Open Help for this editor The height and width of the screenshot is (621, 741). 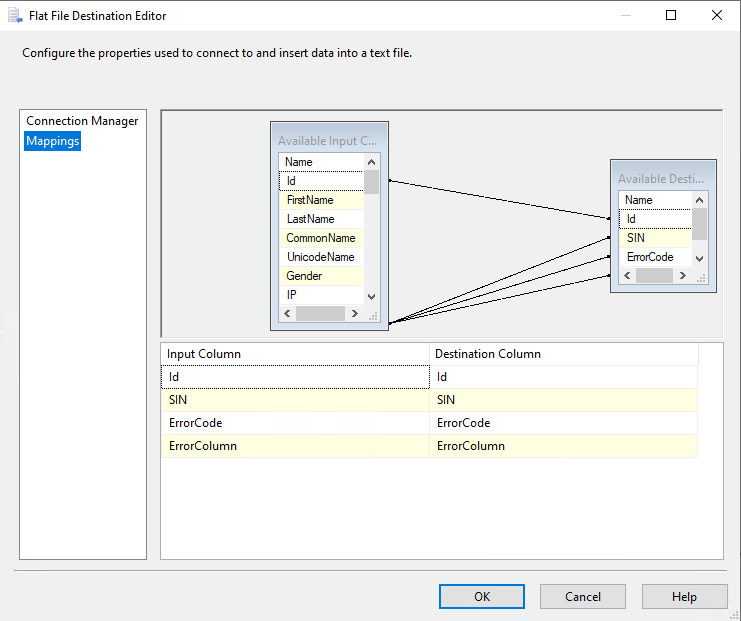click(x=684, y=597)
